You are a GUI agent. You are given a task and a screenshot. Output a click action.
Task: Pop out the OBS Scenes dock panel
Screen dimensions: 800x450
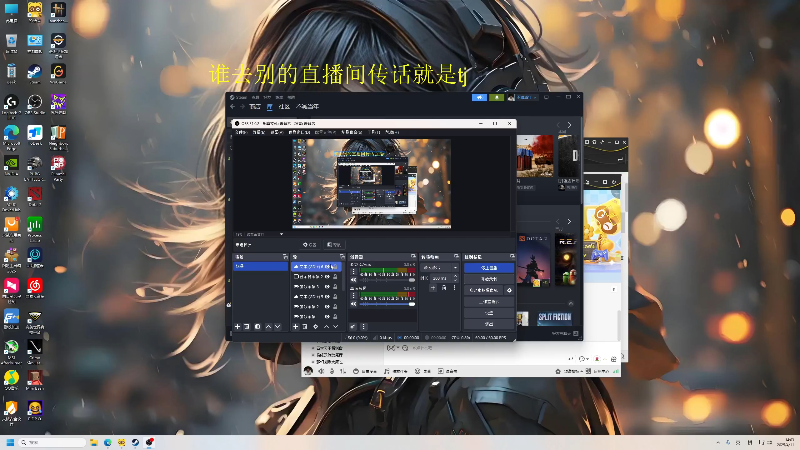point(285,257)
